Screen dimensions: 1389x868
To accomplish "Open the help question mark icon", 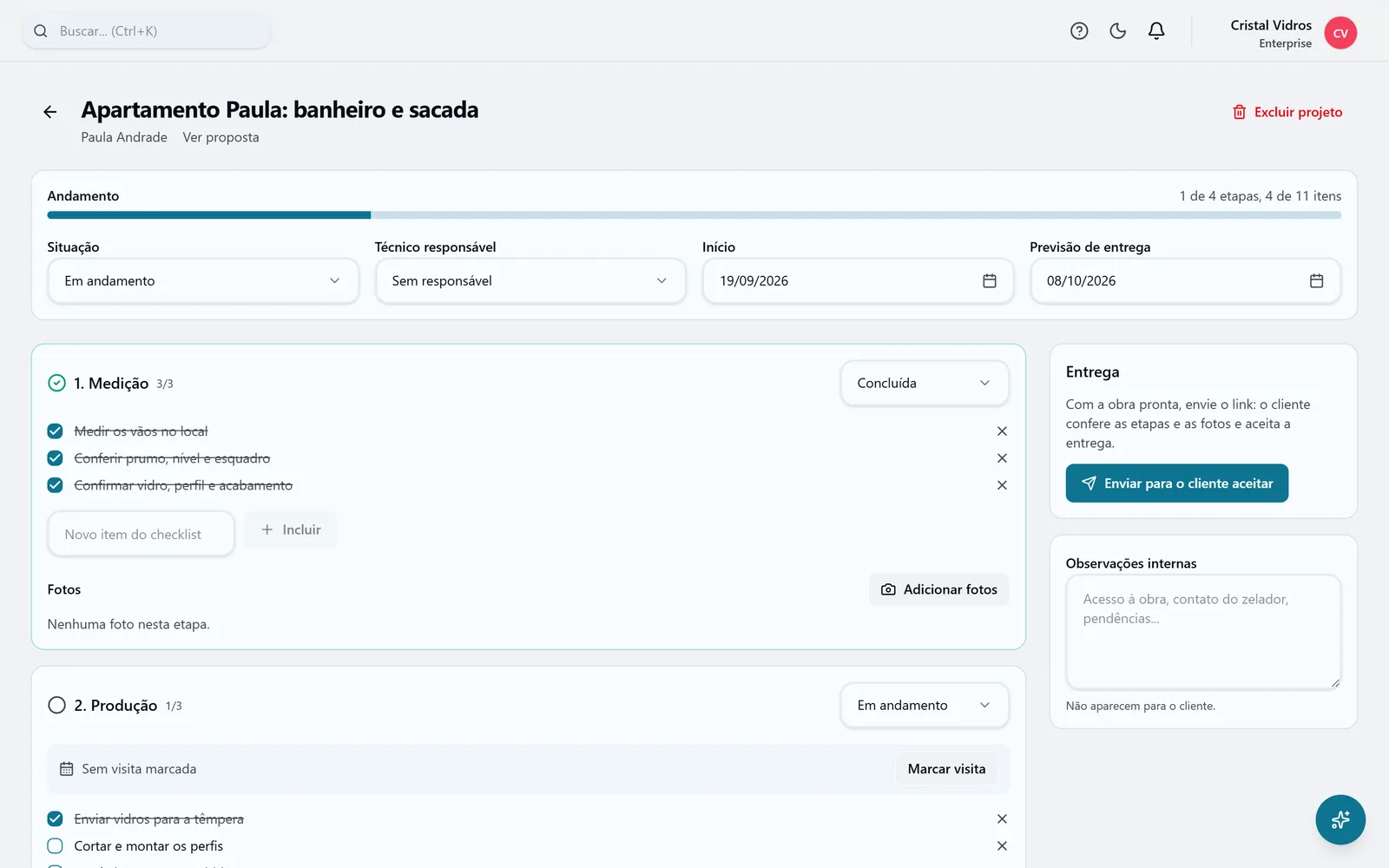I will tap(1079, 31).
